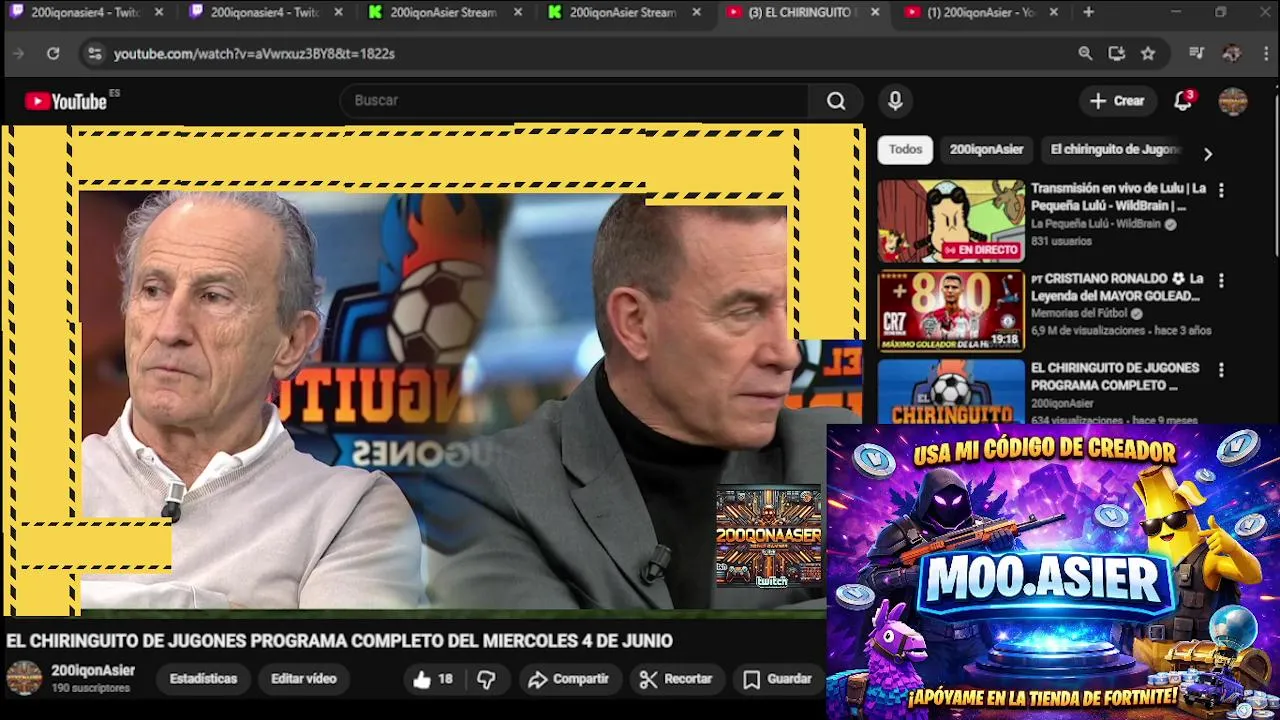Start voice search with the microphone icon
Viewport: 1280px width, 720px height.
[895, 100]
